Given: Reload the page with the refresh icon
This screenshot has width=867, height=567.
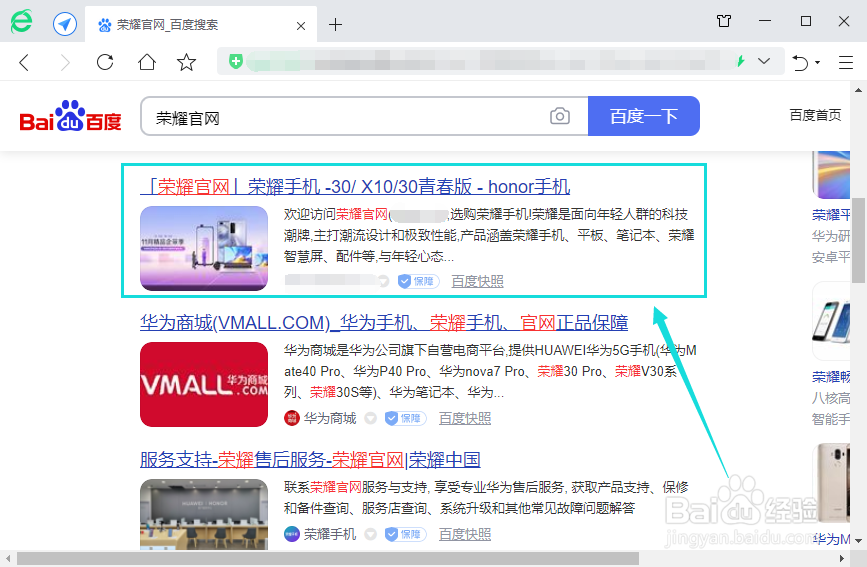Looking at the screenshot, I should [105, 62].
